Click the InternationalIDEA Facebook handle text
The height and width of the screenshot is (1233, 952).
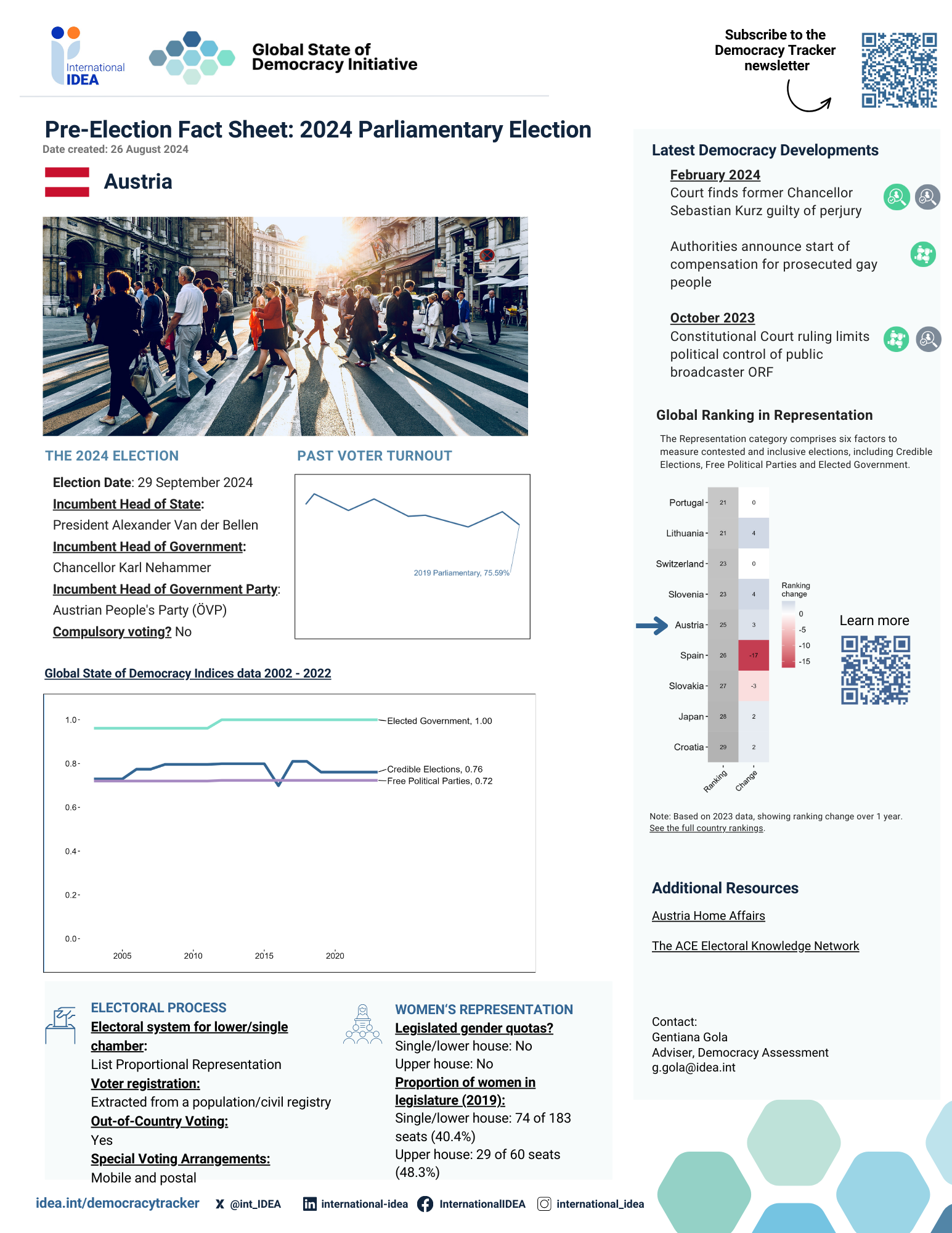coord(482,1204)
